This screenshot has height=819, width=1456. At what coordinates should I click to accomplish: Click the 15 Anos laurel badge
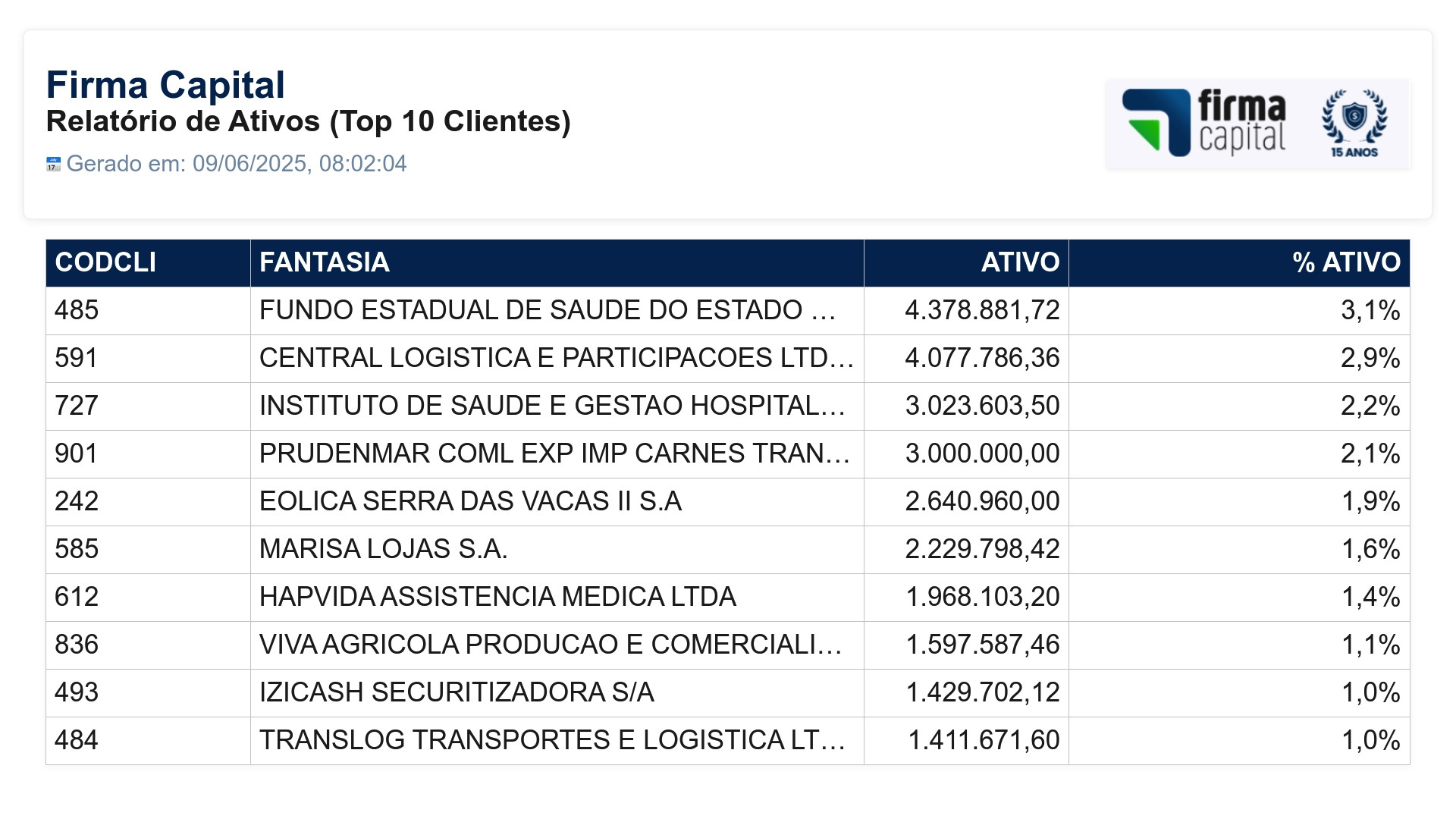(1354, 123)
